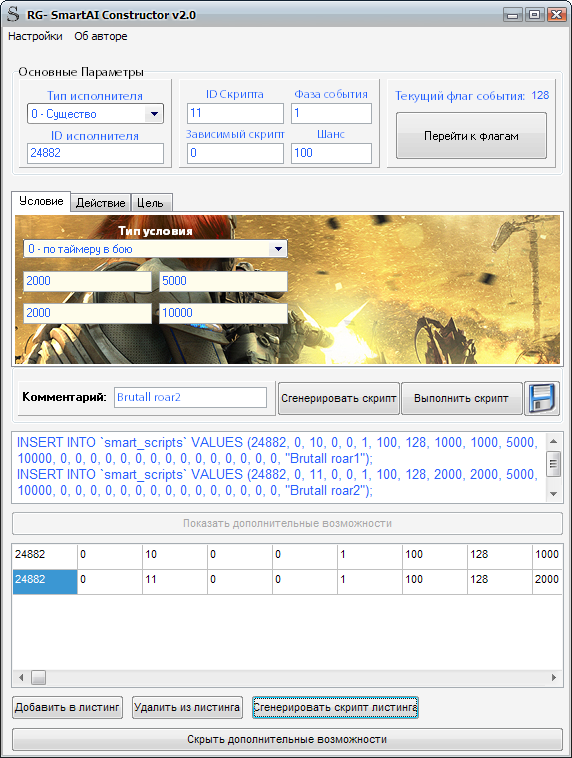
Task: Switch to the Условие tab
Action: click(41, 201)
